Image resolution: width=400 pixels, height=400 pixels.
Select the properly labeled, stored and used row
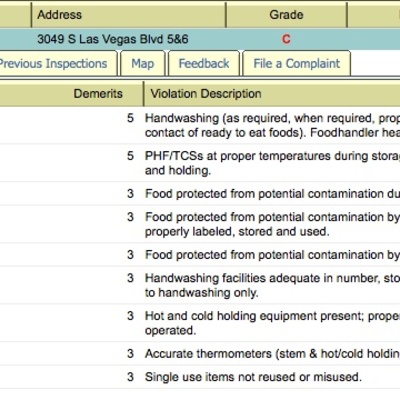tap(200, 224)
